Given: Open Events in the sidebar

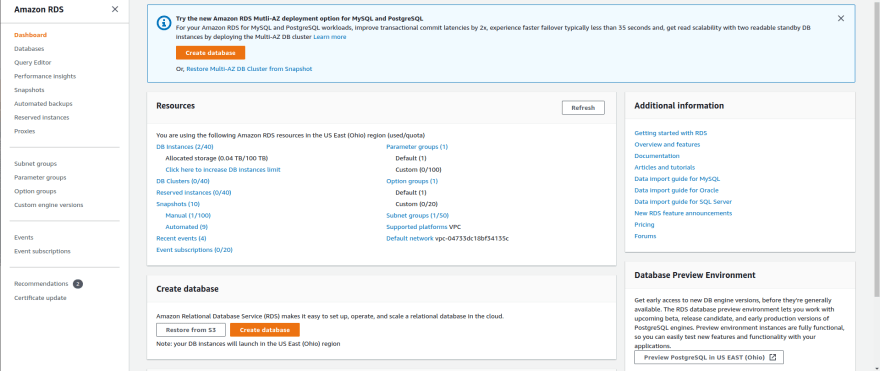Looking at the screenshot, I should pos(24,237).
